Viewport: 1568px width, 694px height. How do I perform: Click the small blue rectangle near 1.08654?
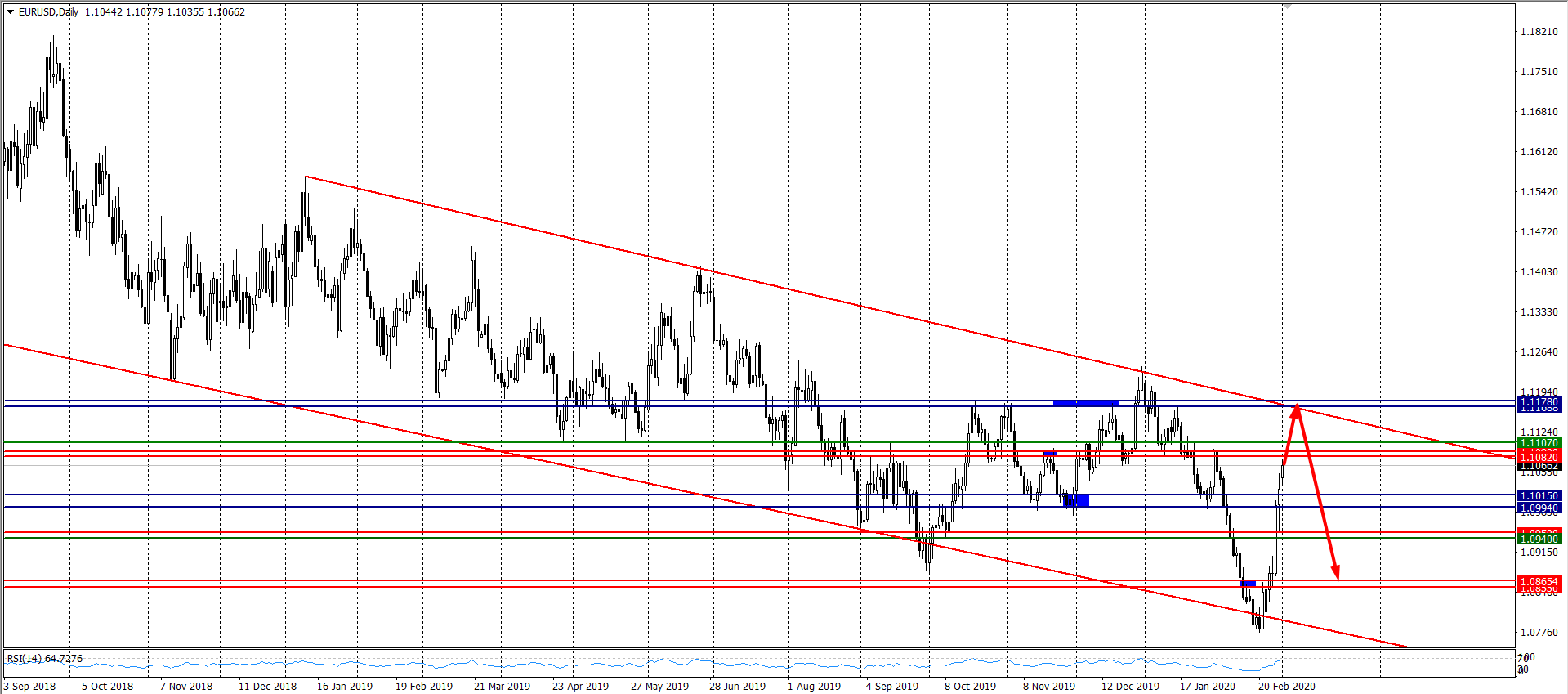coord(1248,584)
